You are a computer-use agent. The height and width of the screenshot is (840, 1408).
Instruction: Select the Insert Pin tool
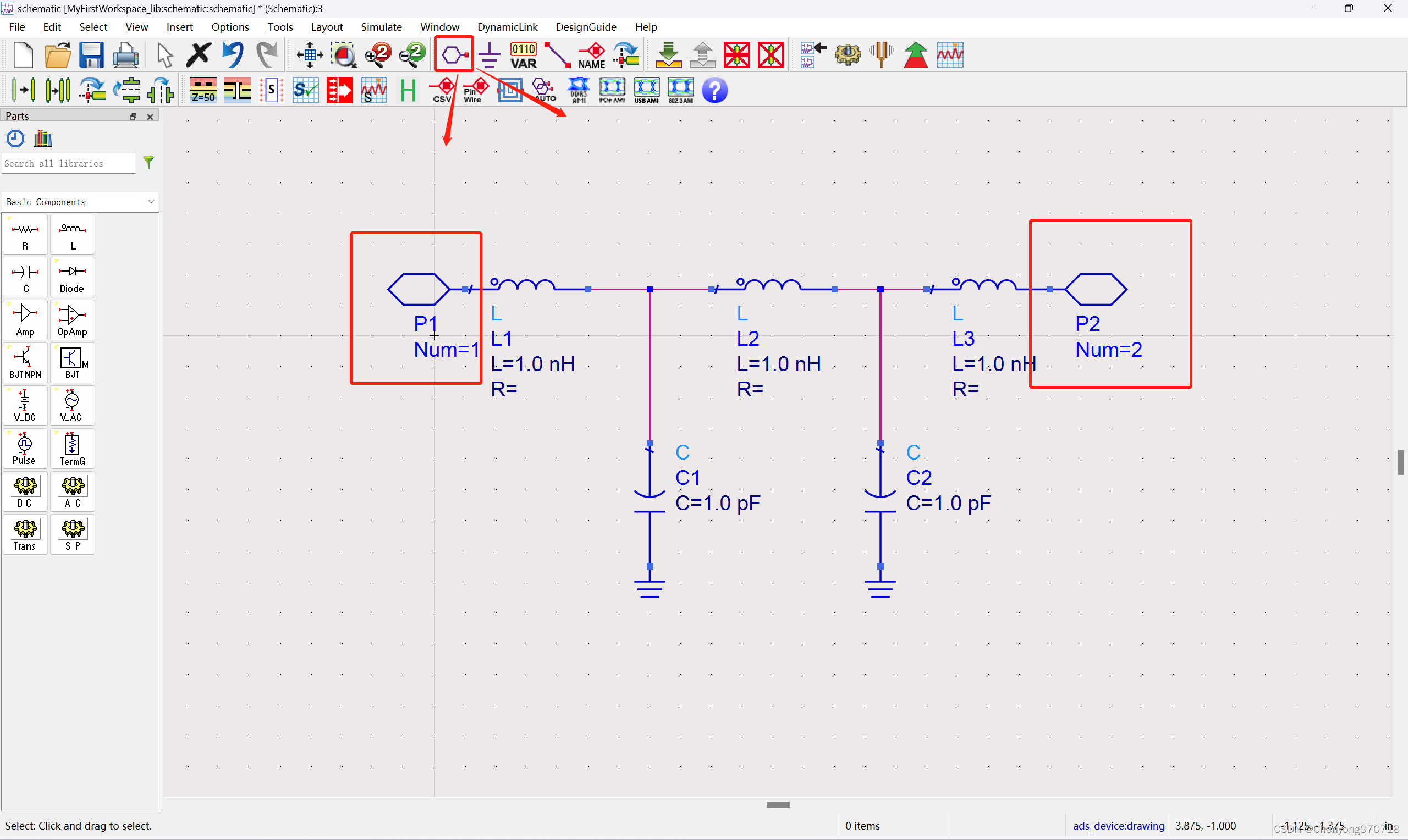453,54
